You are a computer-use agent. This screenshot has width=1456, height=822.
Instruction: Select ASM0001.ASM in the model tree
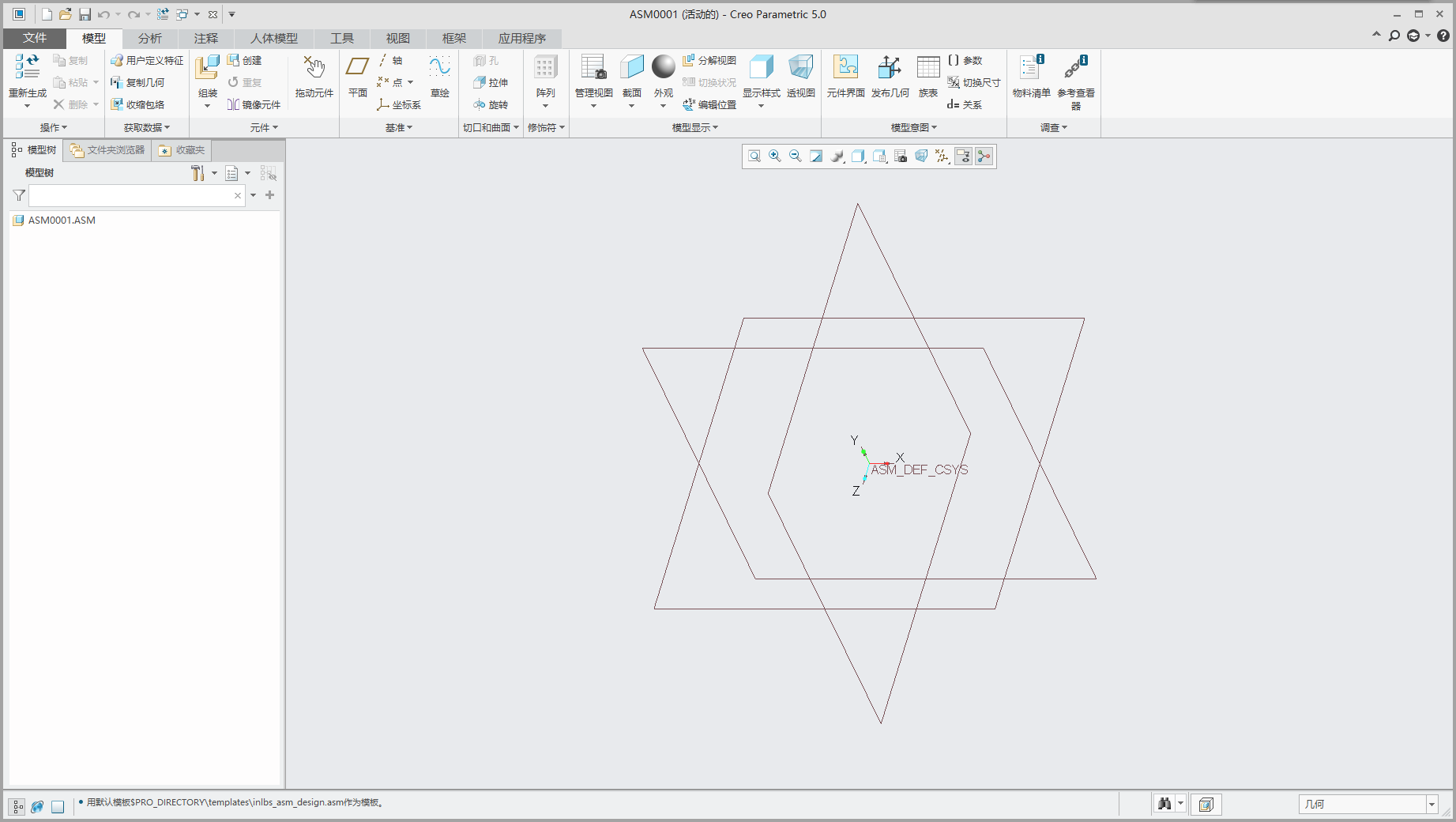pyautogui.click(x=61, y=221)
